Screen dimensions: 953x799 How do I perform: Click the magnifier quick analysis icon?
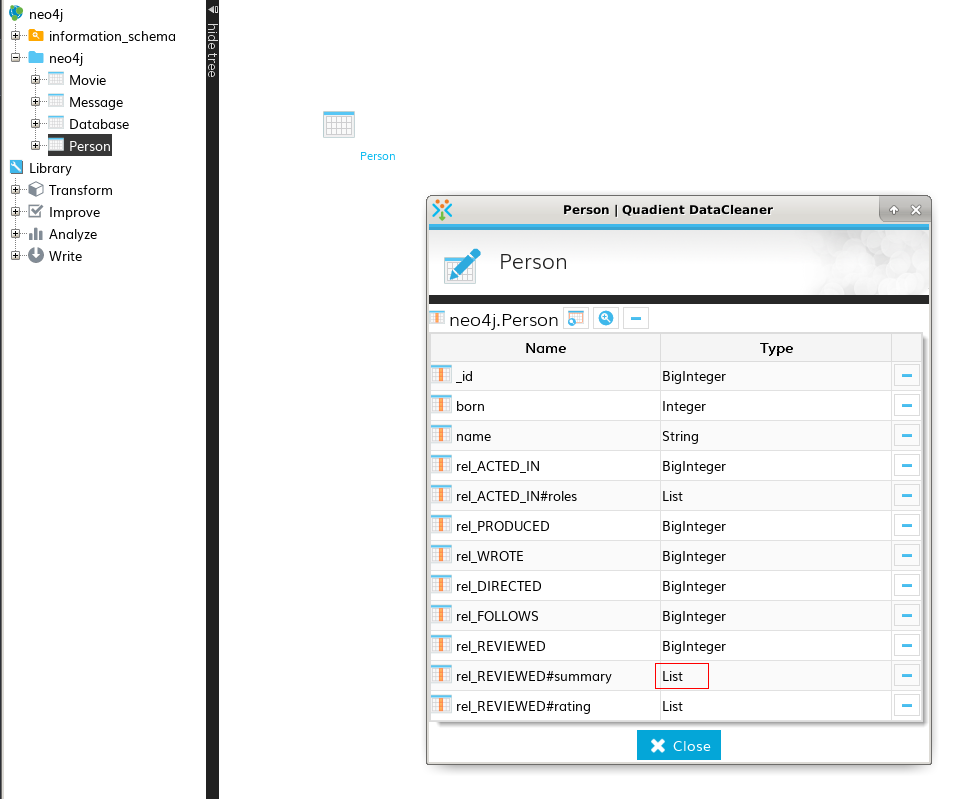[x=606, y=318]
